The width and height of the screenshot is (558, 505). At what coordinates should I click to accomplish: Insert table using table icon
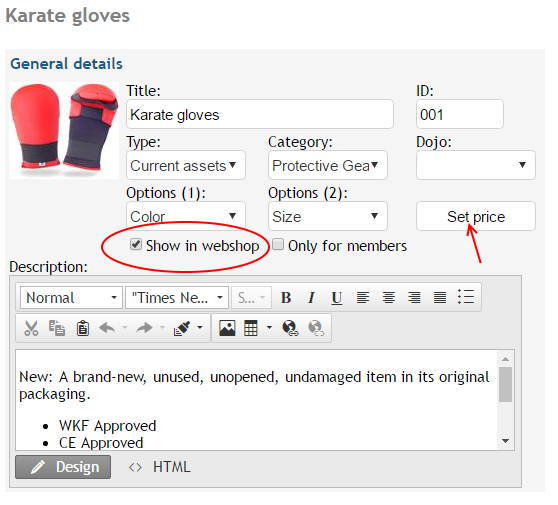tap(251, 328)
